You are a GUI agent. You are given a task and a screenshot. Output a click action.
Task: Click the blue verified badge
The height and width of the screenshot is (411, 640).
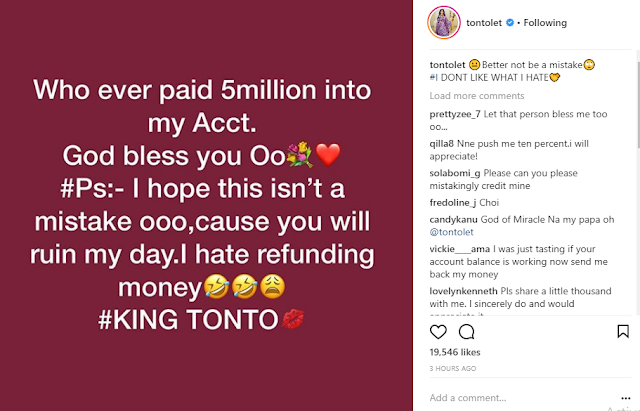(510, 23)
